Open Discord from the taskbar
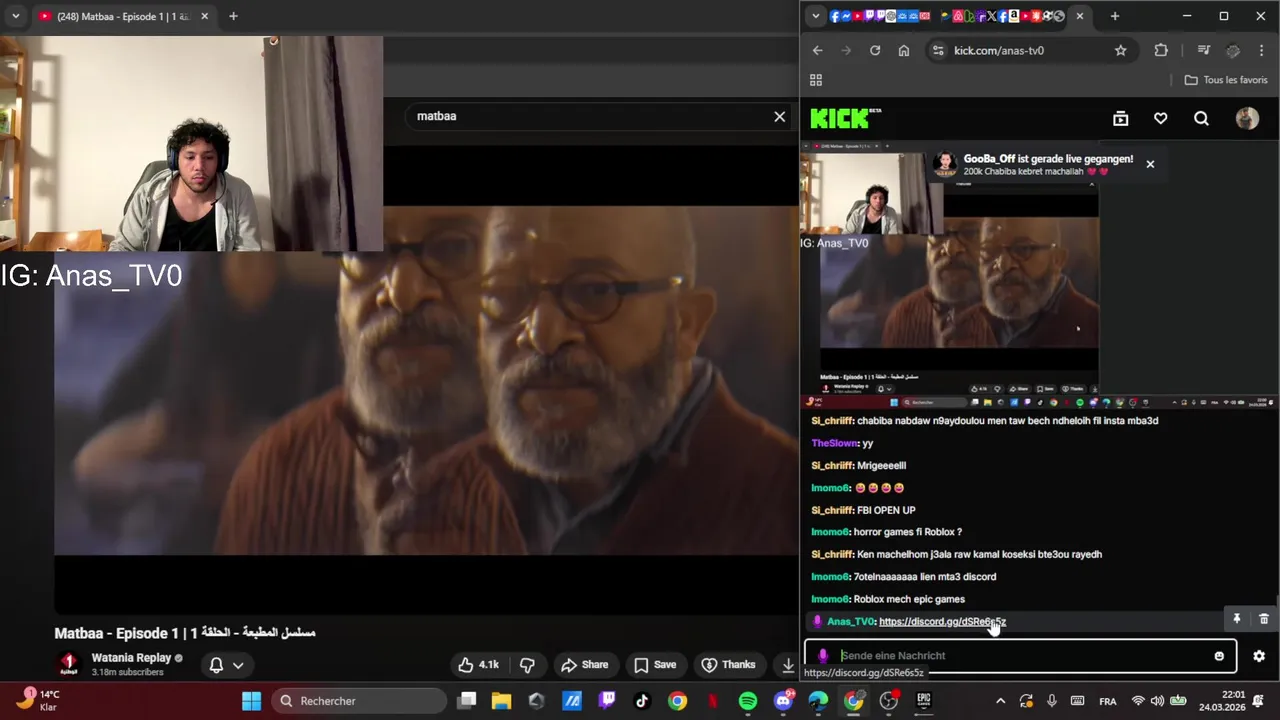The height and width of the screenshot is (720, 1280). pos(783,701)
